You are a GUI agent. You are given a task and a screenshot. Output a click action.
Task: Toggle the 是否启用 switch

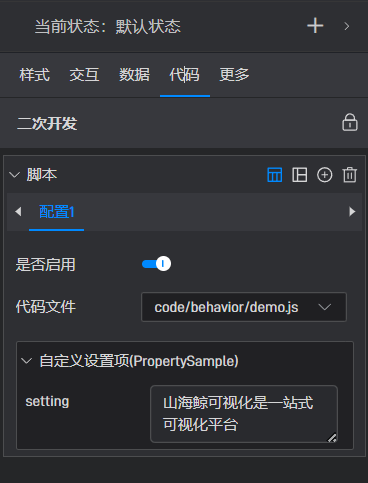(156, 264)
